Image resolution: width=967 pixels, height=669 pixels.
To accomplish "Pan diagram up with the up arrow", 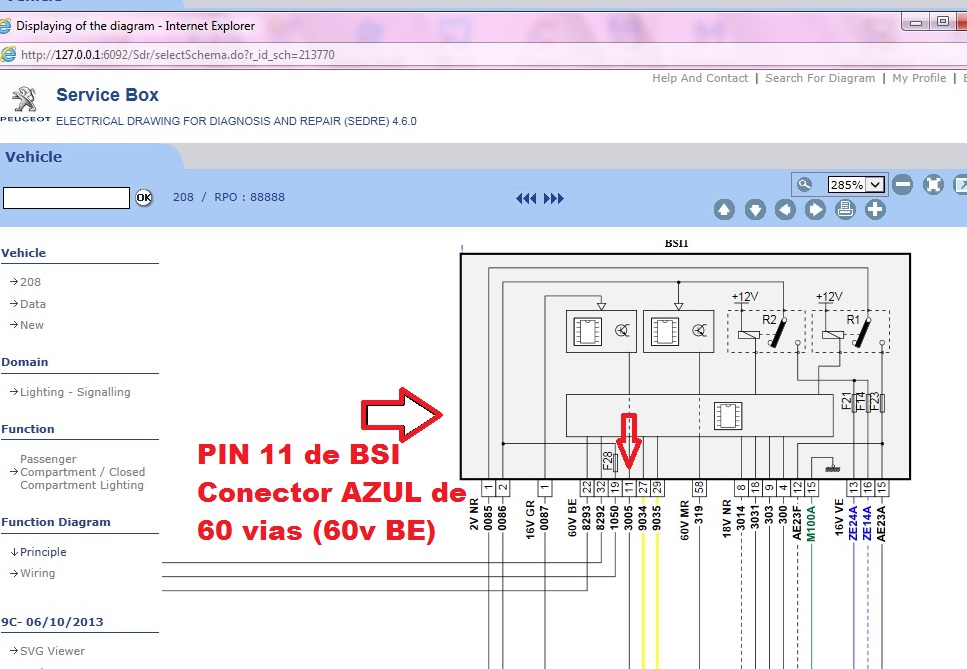I will tap(724, 210).
